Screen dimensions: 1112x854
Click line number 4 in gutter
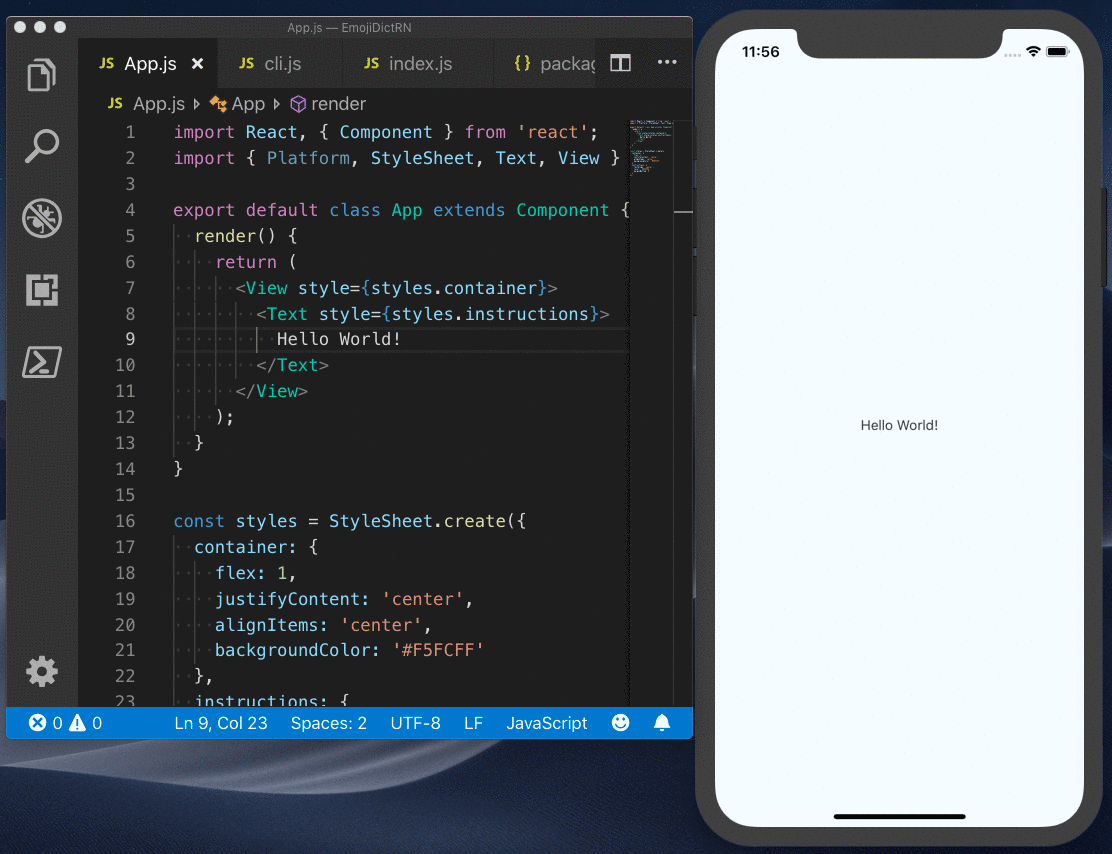tap(130, 210)
